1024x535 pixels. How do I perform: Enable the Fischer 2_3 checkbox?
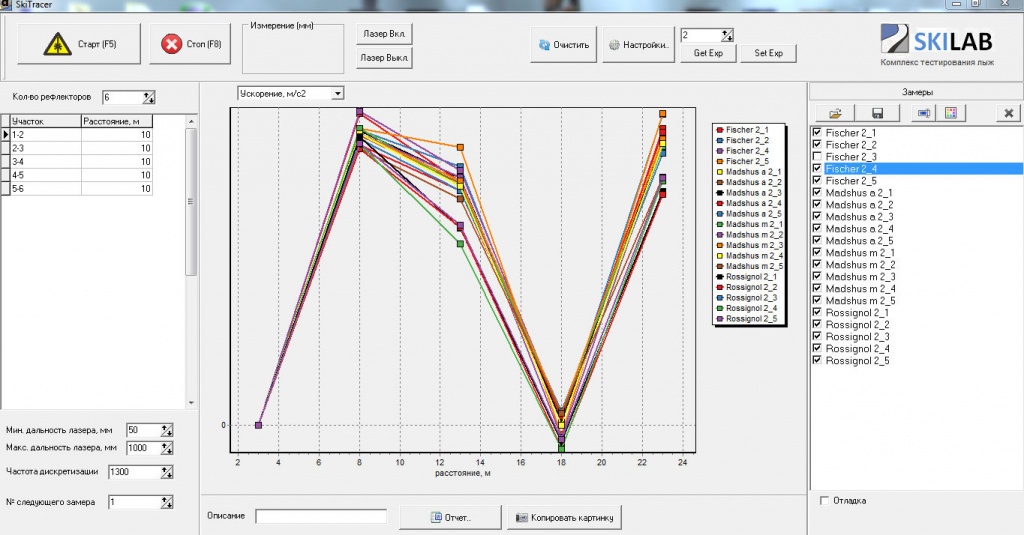click(817, 156)
